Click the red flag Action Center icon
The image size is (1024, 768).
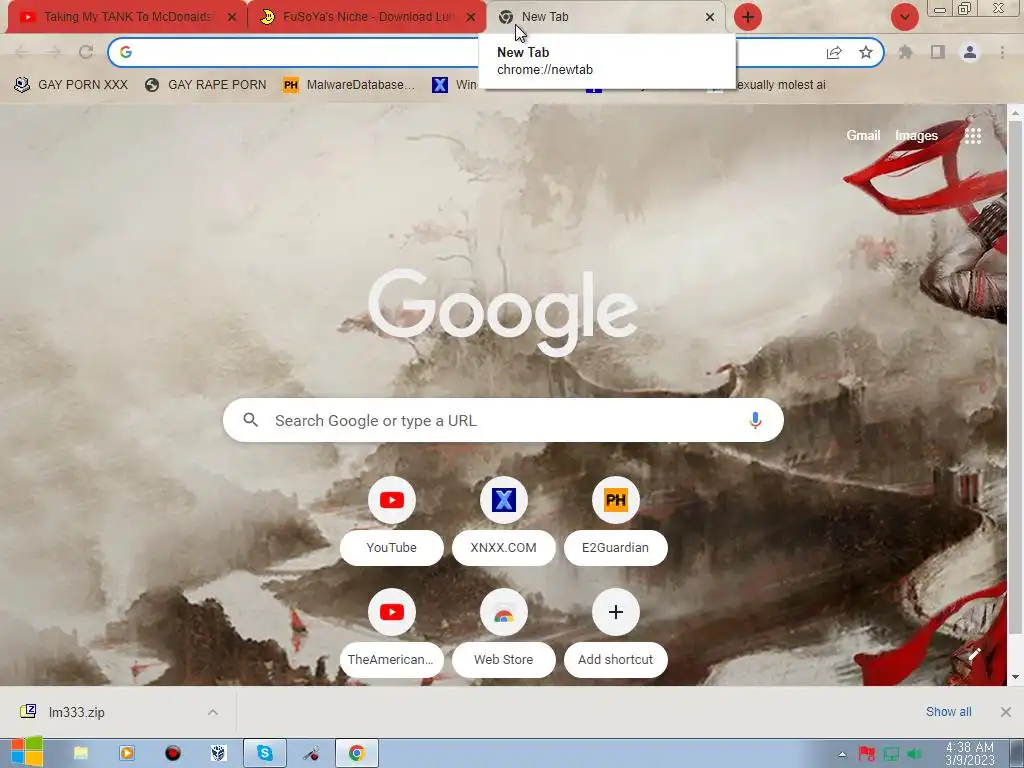click(x=867, y=754)
